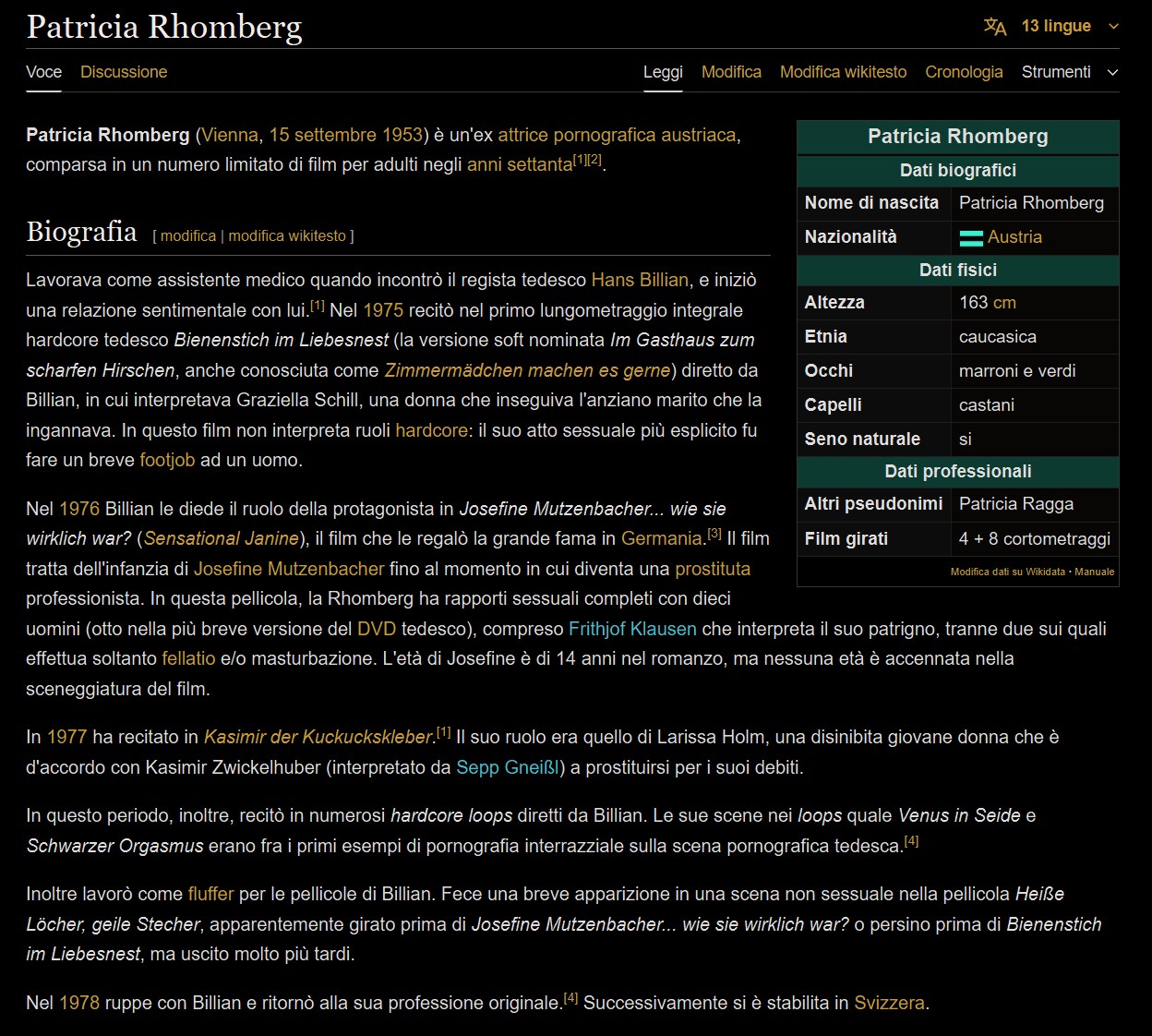Follow the Germania link
Viewport: 1152px width, 1036px height.
click(662, 538)
